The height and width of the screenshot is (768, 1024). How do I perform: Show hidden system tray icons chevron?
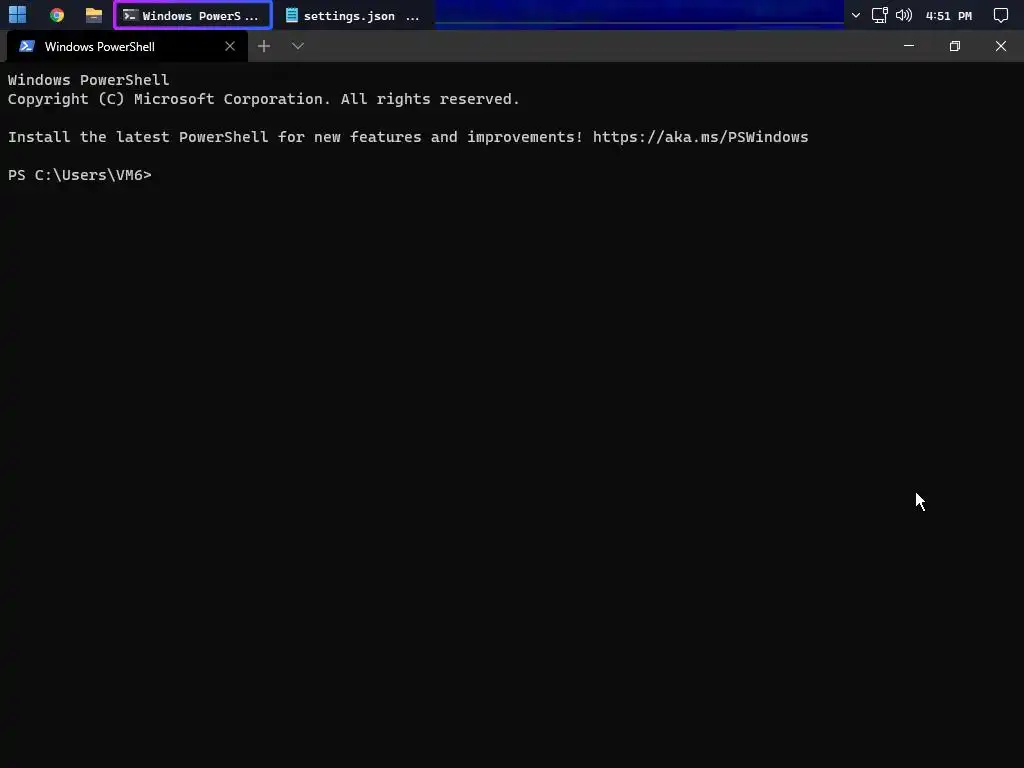(x=856, y=16)
